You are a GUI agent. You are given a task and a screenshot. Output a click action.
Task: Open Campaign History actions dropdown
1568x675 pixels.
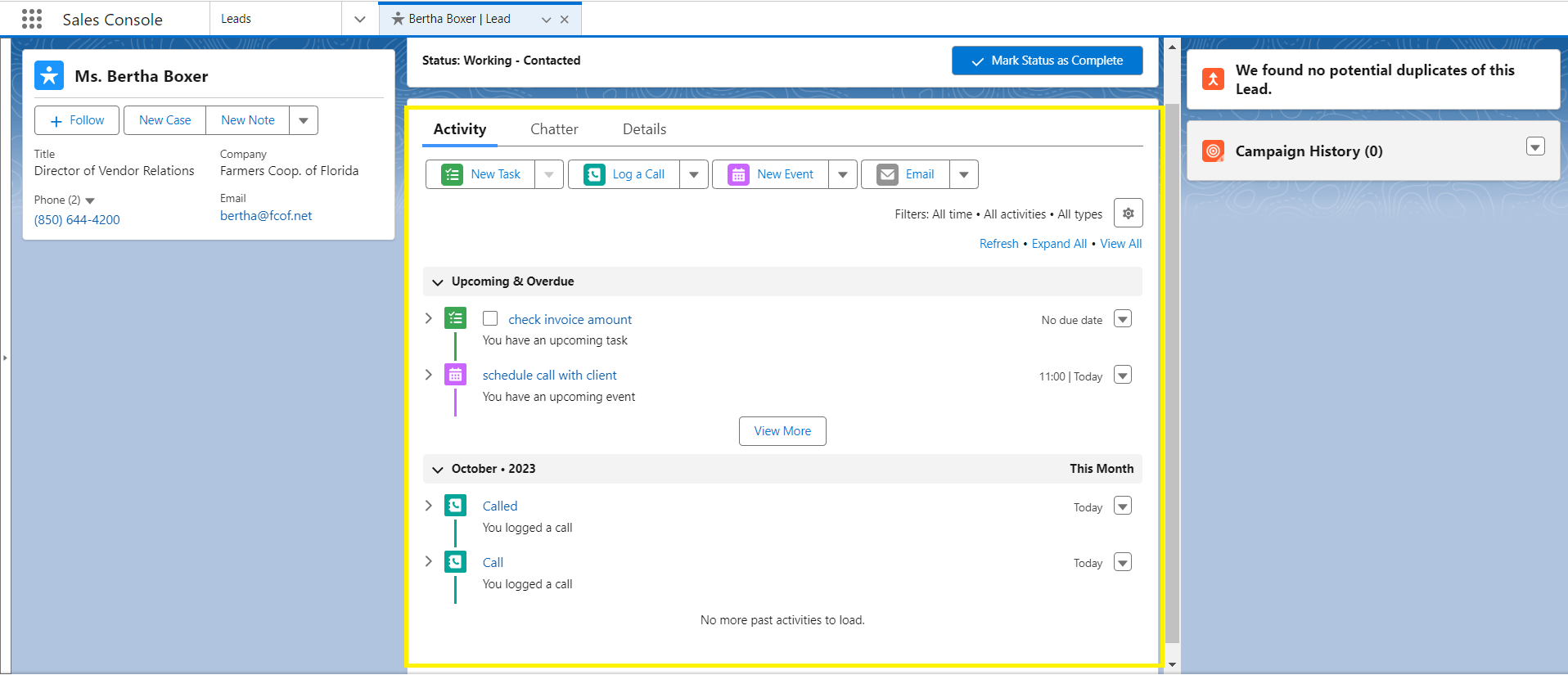pyautogui.click(x=1535, y=146)
